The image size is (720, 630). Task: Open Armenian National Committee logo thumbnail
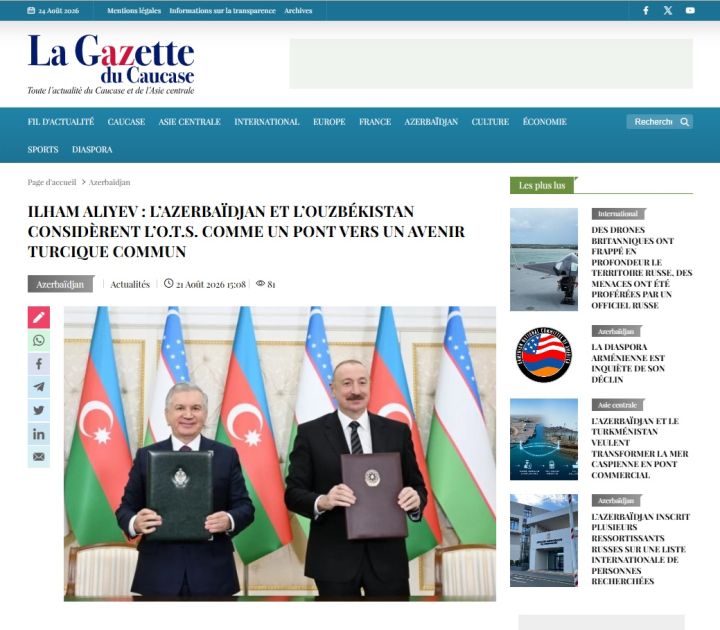click(544, 354)
